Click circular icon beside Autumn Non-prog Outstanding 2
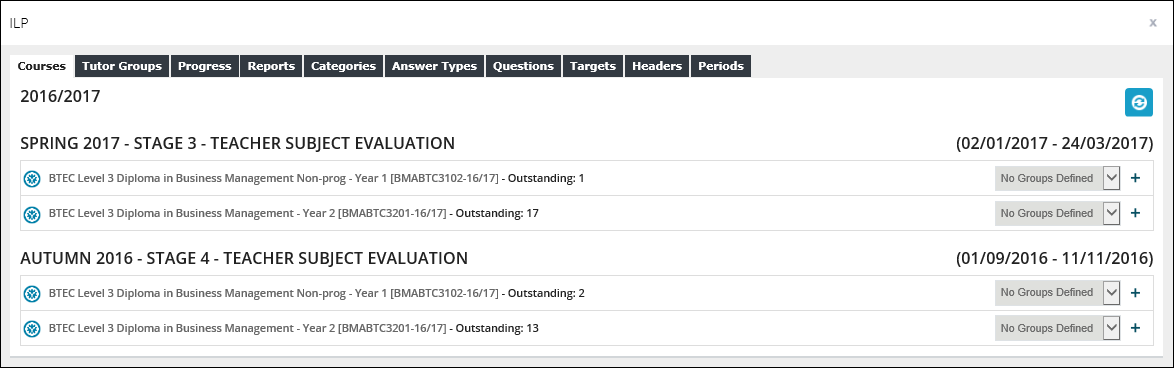The height and width of the screenshot is (368, 1174). tap(31, 294)
